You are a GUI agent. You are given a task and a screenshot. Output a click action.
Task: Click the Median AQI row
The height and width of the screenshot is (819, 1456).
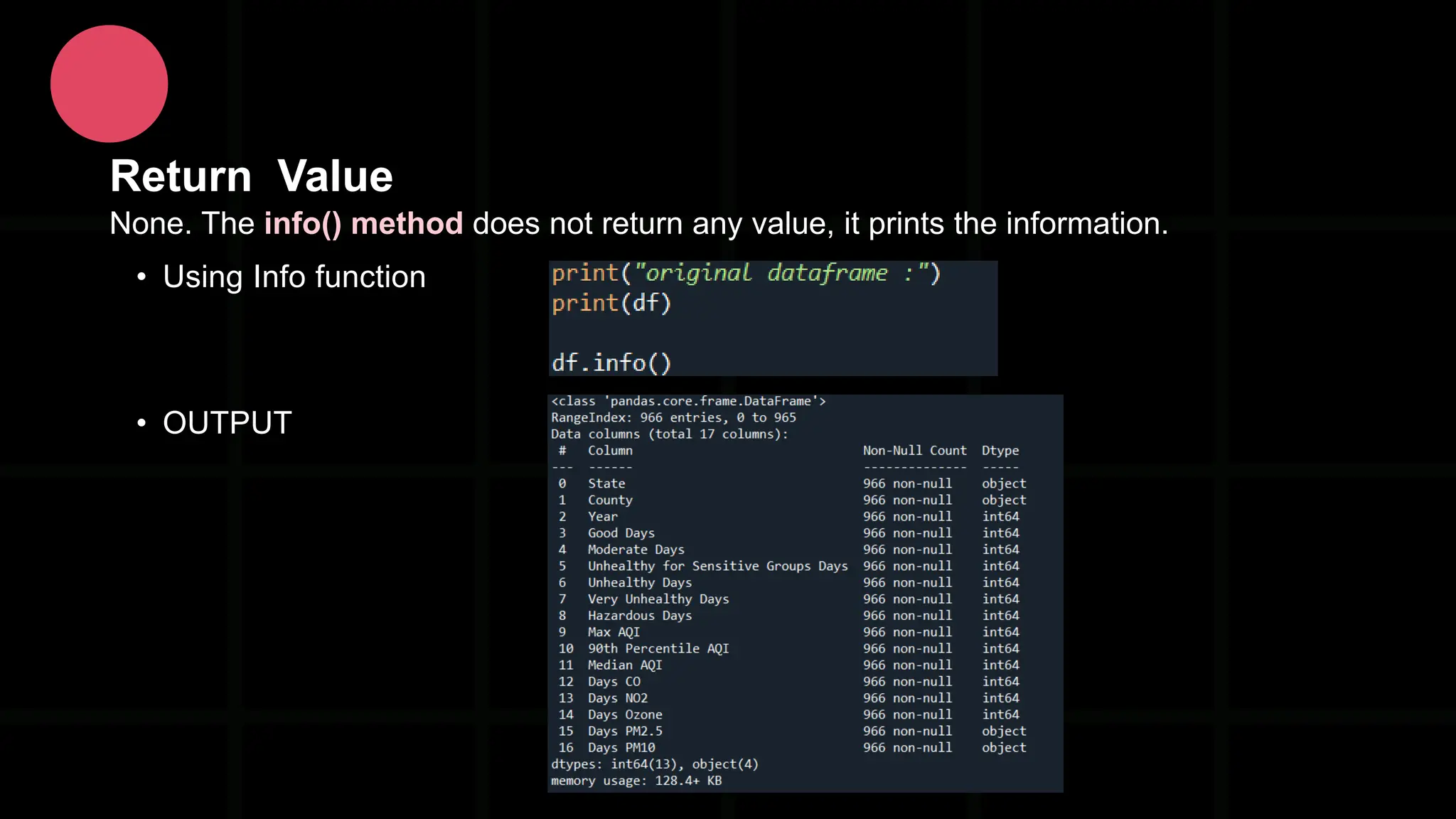point(624,665)
